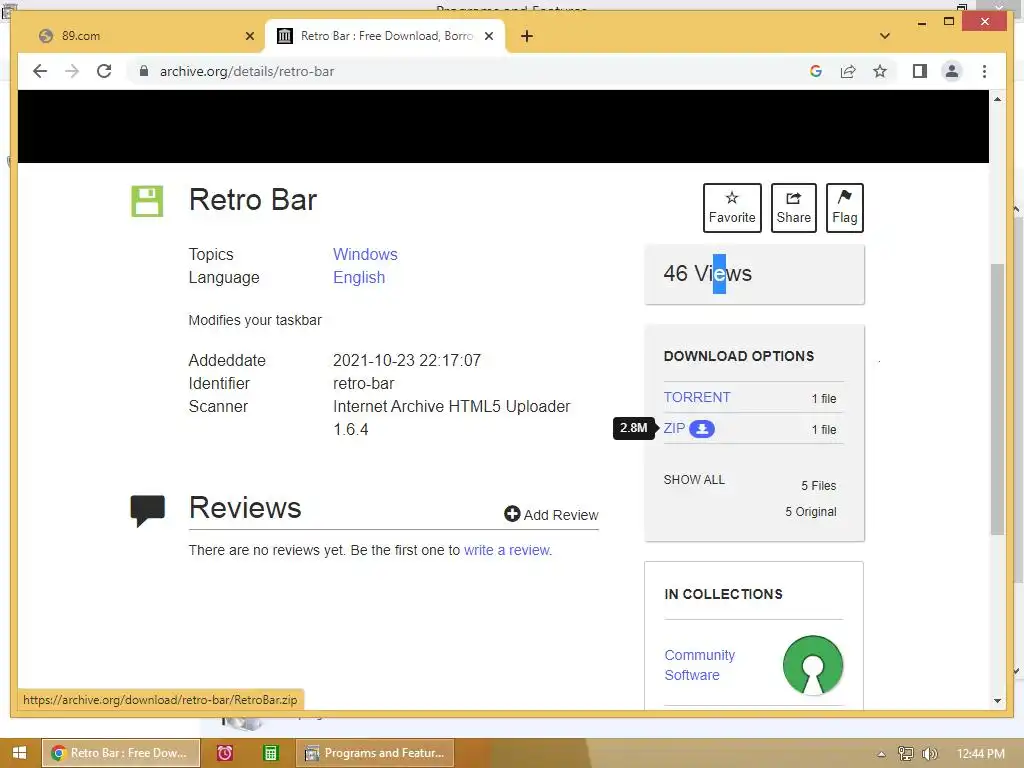Open the English language link
1024x768 pixels.
(x=359, y=278)
